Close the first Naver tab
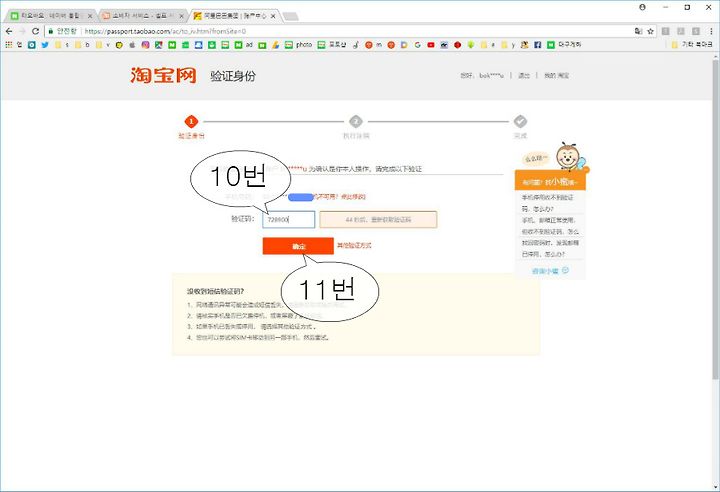The width and height of the screenshot is (720, 492). coord(90,16)
